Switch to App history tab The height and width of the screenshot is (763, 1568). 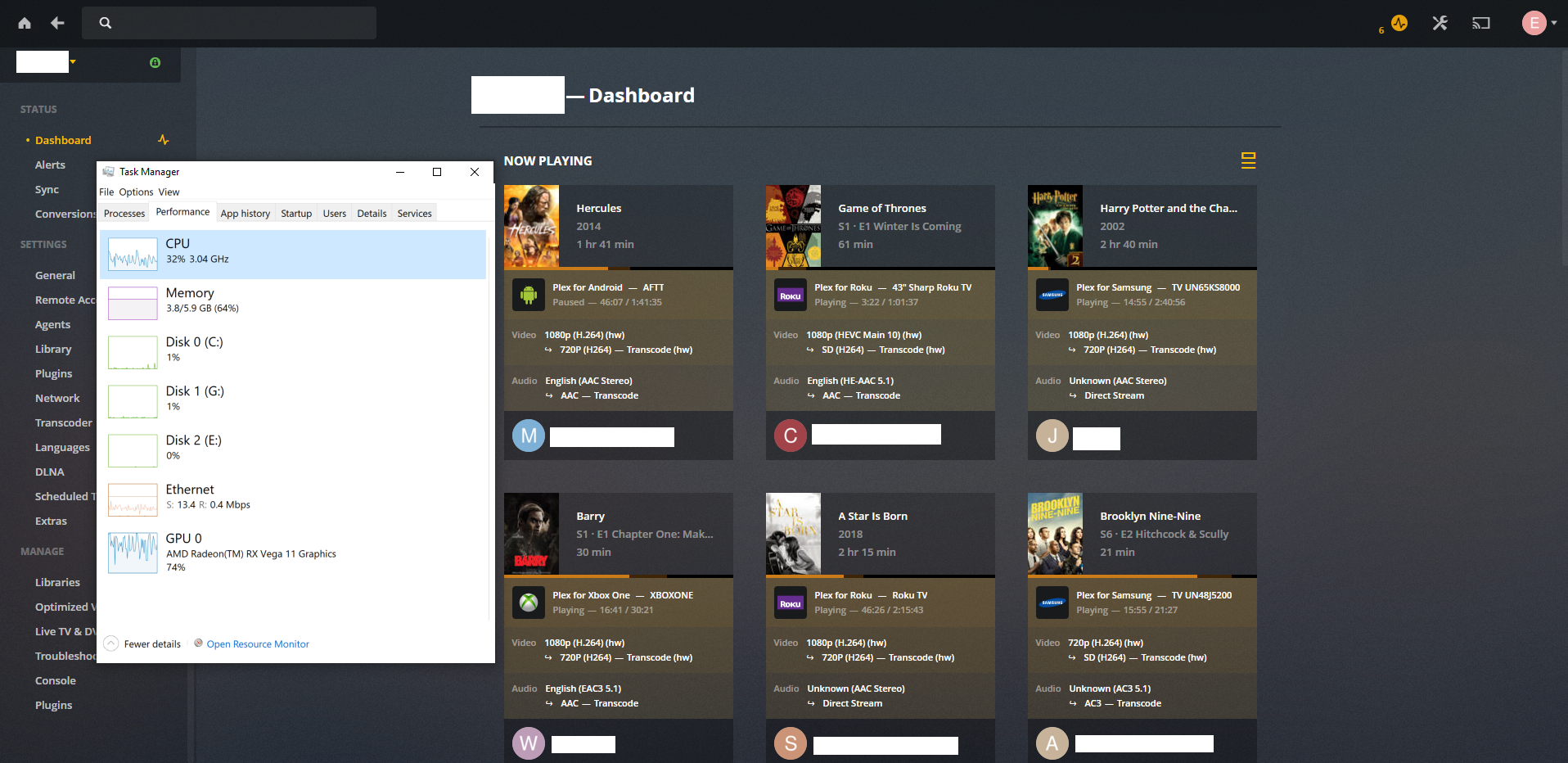pos(246,214)
